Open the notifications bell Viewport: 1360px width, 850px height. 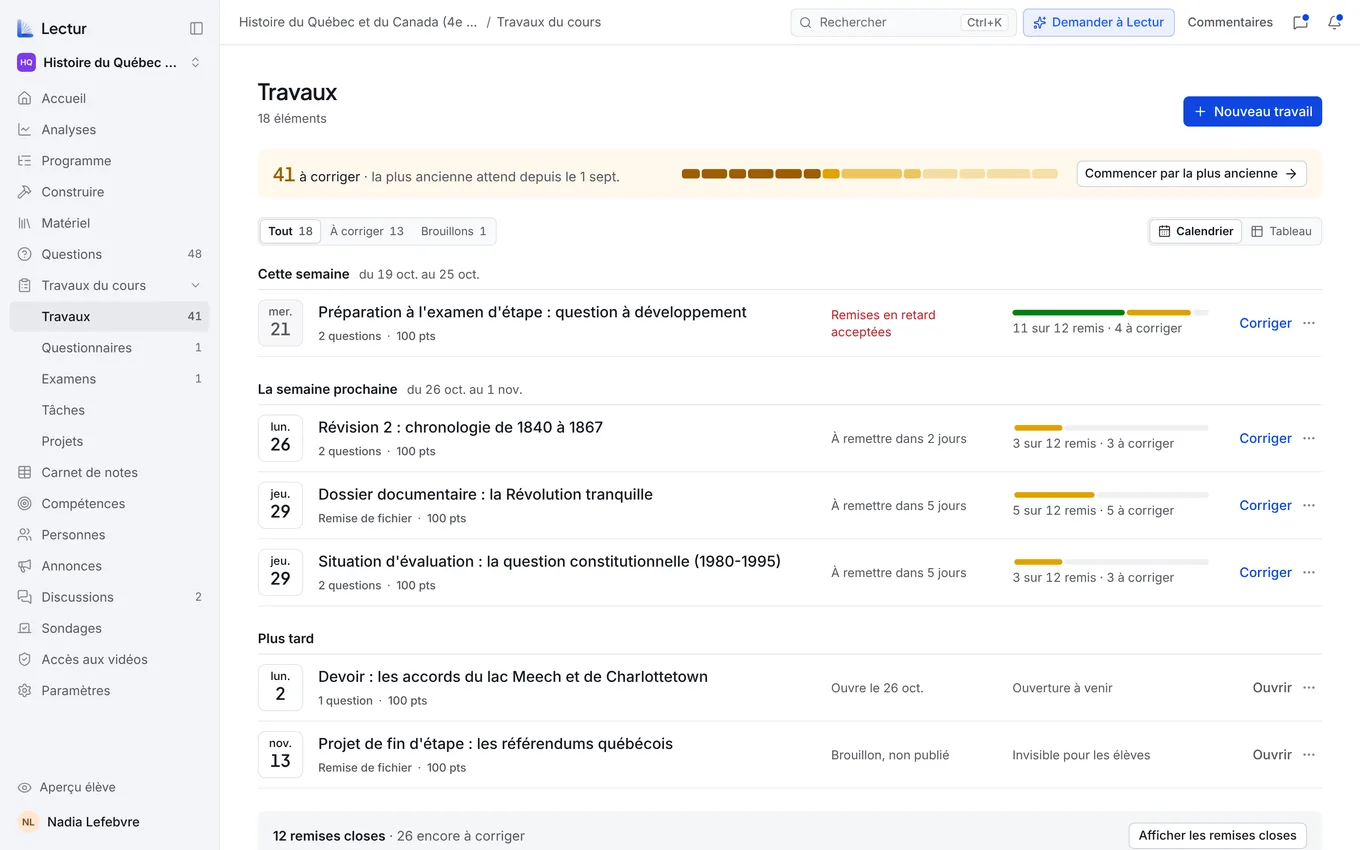[x=1334, y=22]
